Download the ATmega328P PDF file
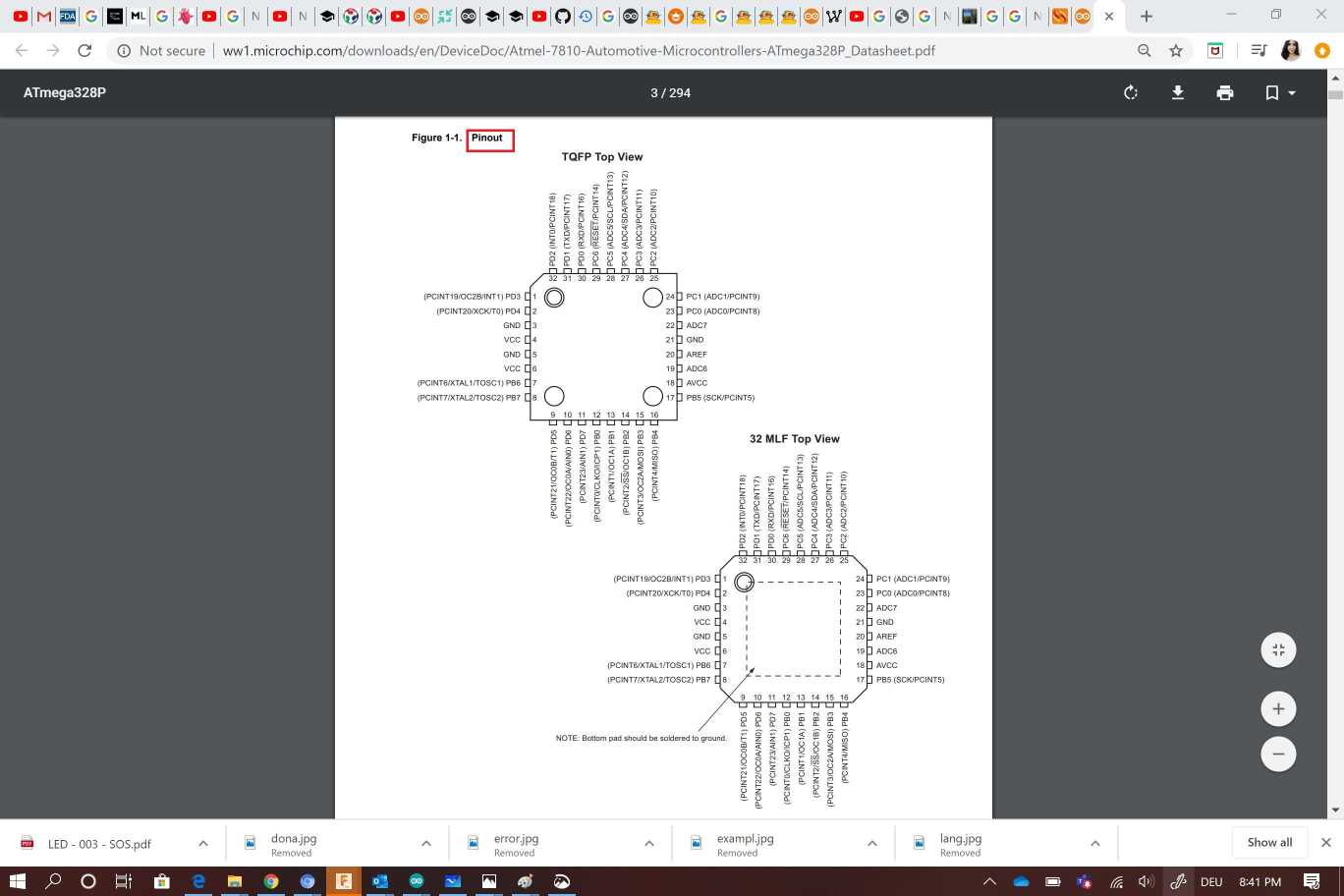 tap(1178, 92)
